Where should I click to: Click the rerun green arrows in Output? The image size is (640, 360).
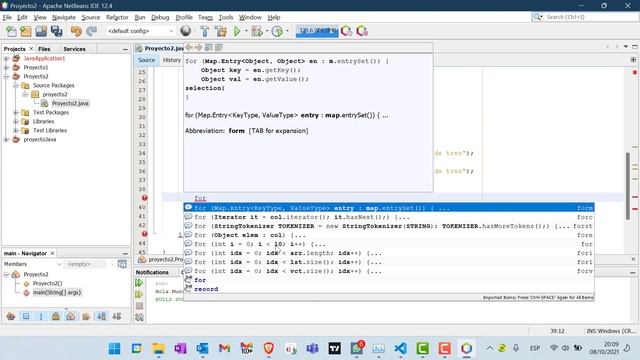pyautogui.click(x=139, y=283)
